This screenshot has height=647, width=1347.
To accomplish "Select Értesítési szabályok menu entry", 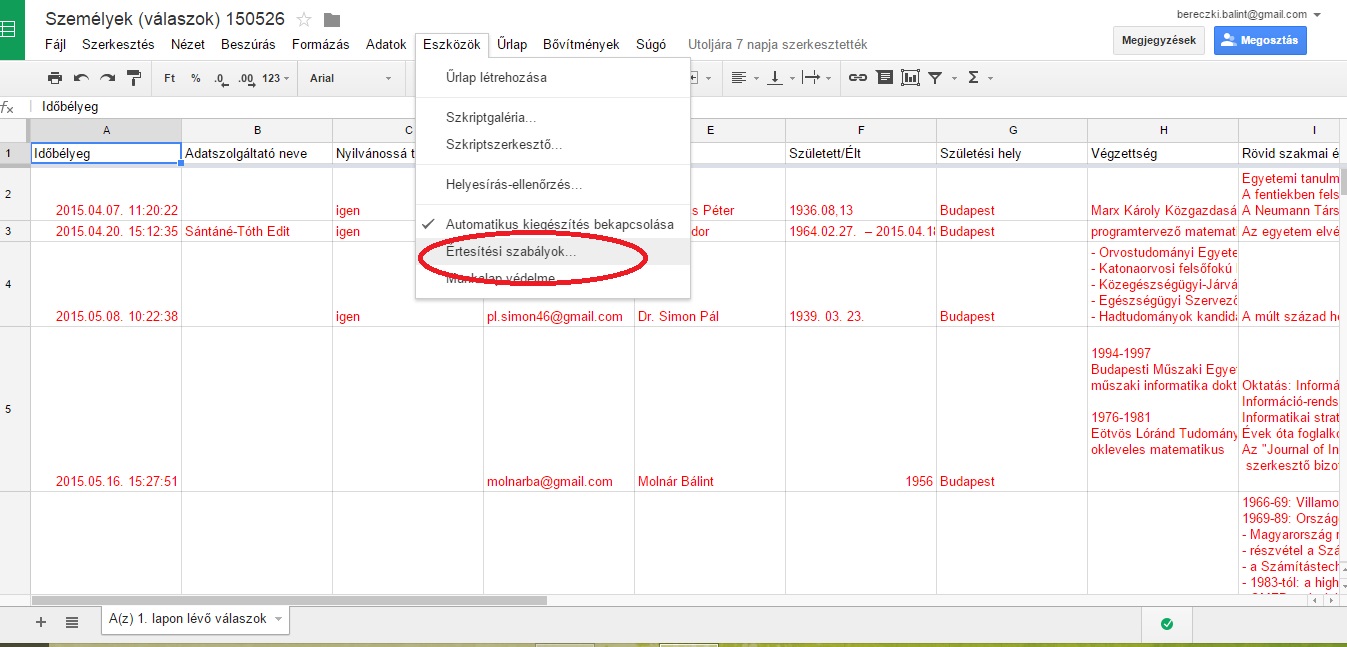I will [x=511, y=252].
